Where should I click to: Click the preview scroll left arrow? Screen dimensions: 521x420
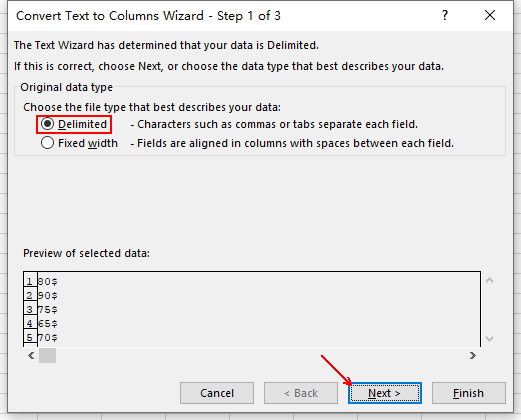[31, 356]
